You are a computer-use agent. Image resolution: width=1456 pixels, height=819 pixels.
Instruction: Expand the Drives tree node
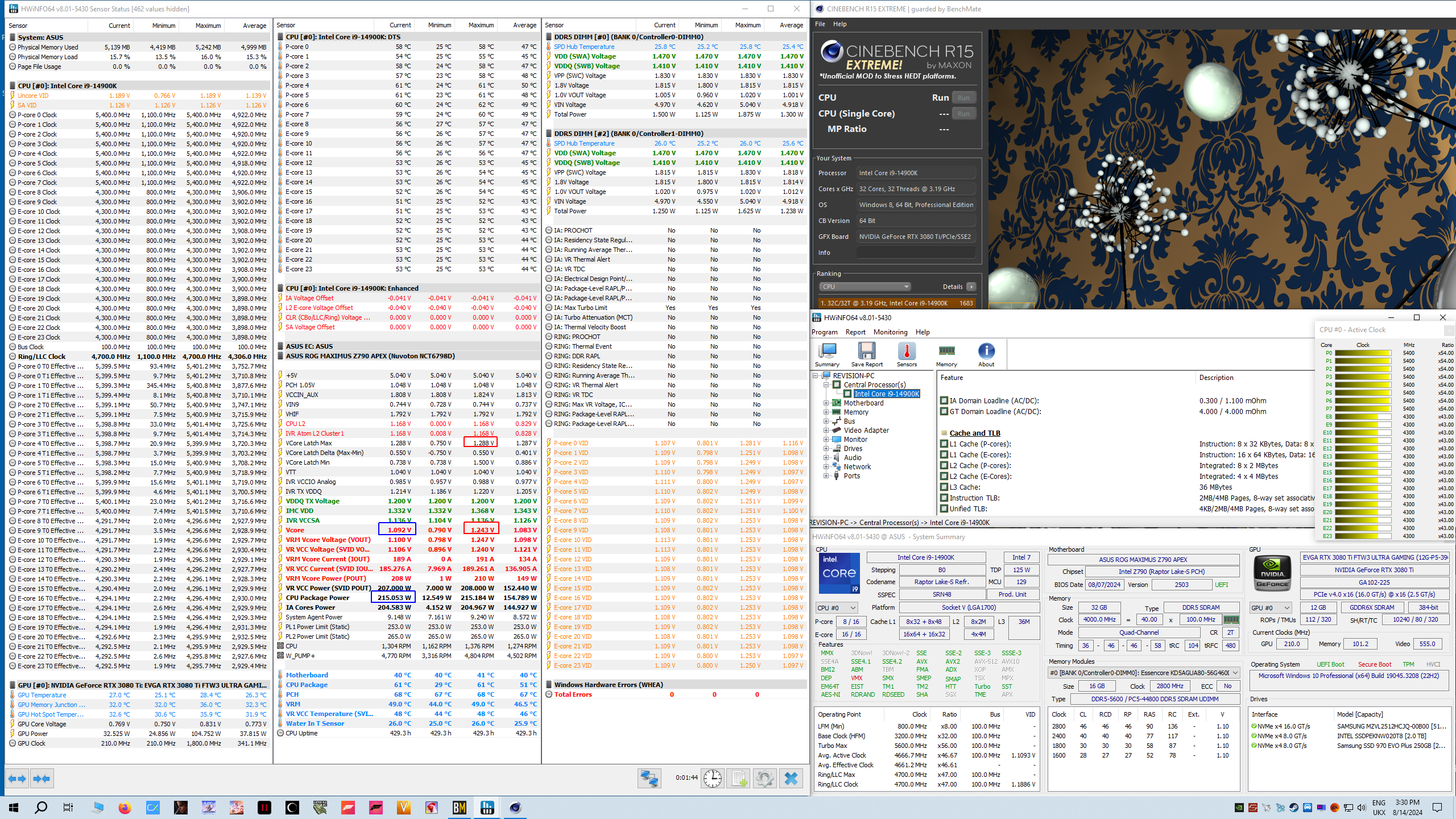point(826,449)
